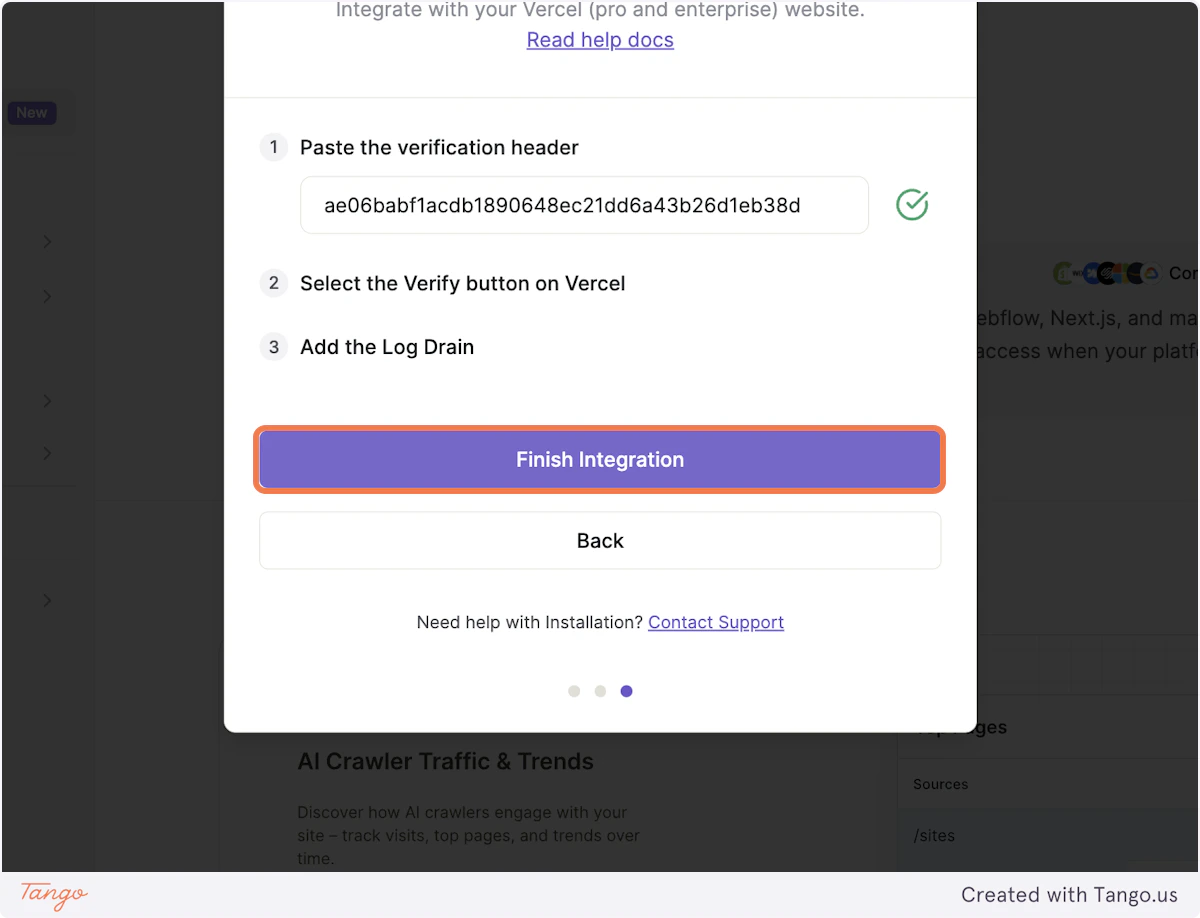Open the Read help docs link
Image resolution: width=1200 pixels, height=918 pixels.
point(600,40)
